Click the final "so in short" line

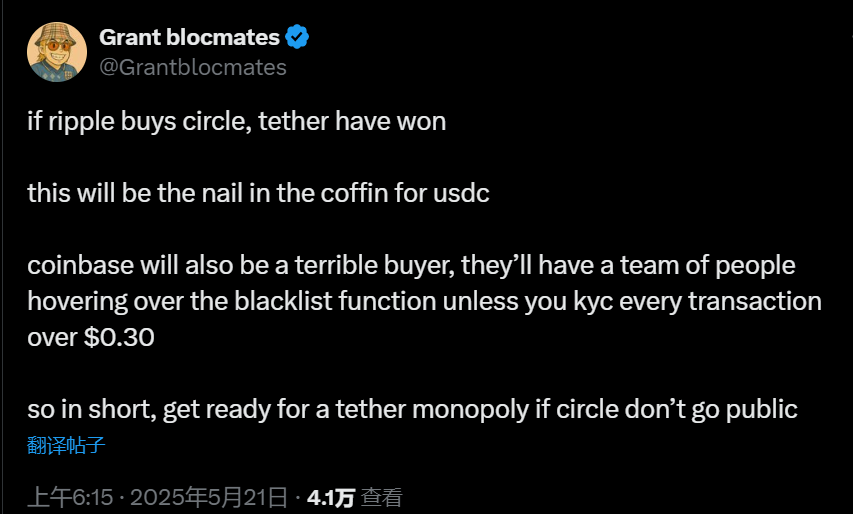[412, 410]
